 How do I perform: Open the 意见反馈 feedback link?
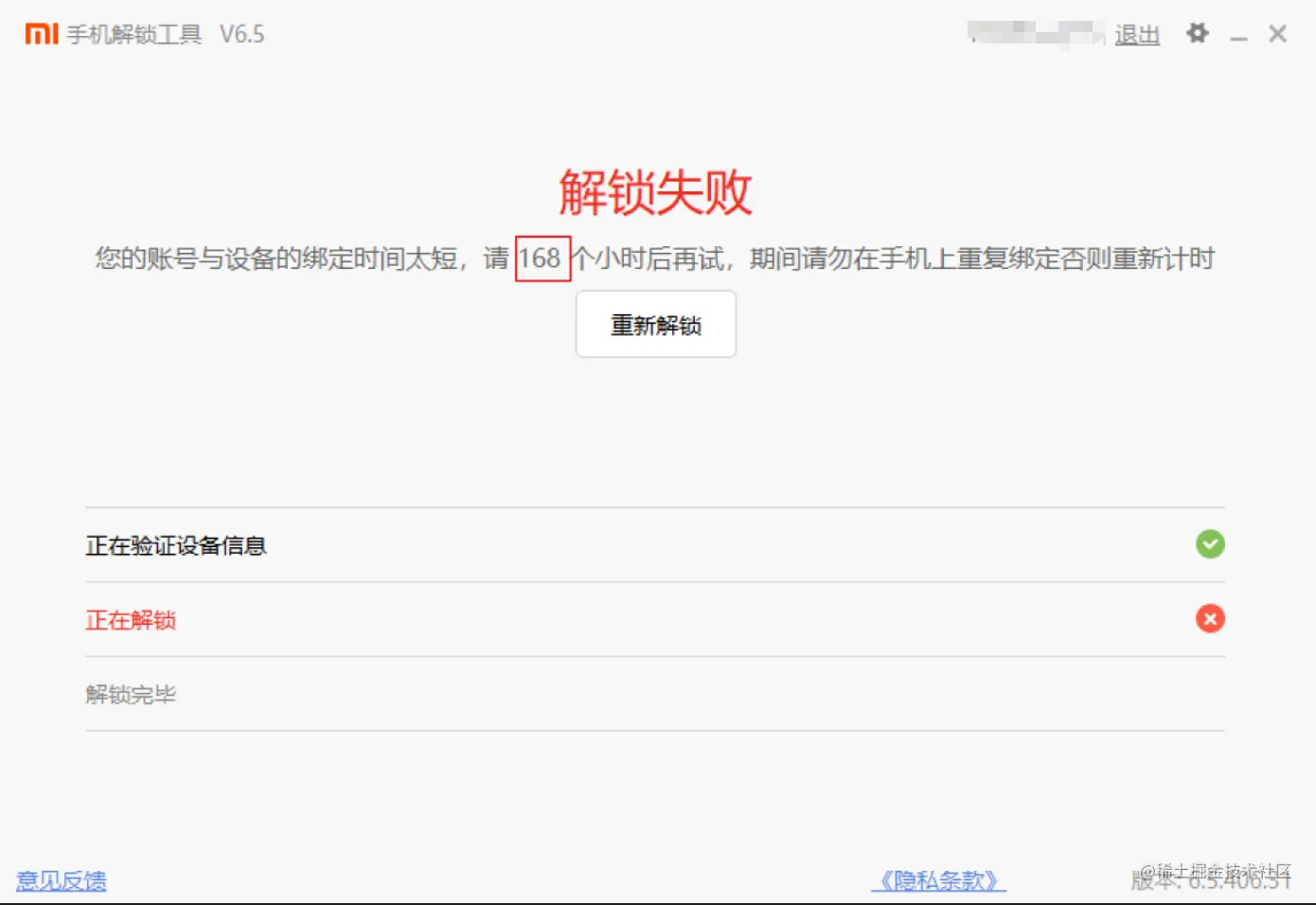click(62, 880)
